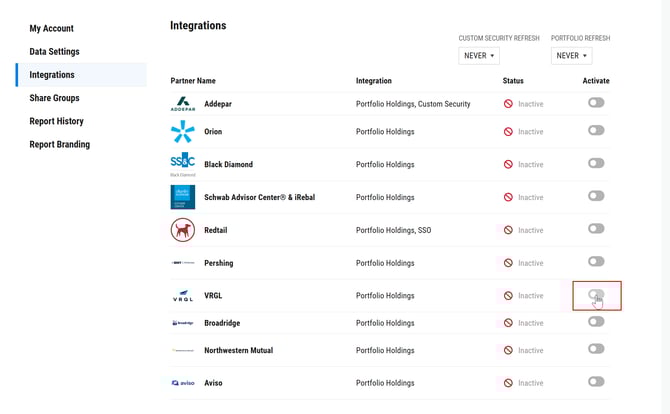The image size is (670, 414).
Task: Open the Portfolio Refresh dropdown
Action: tap(572, 56)
